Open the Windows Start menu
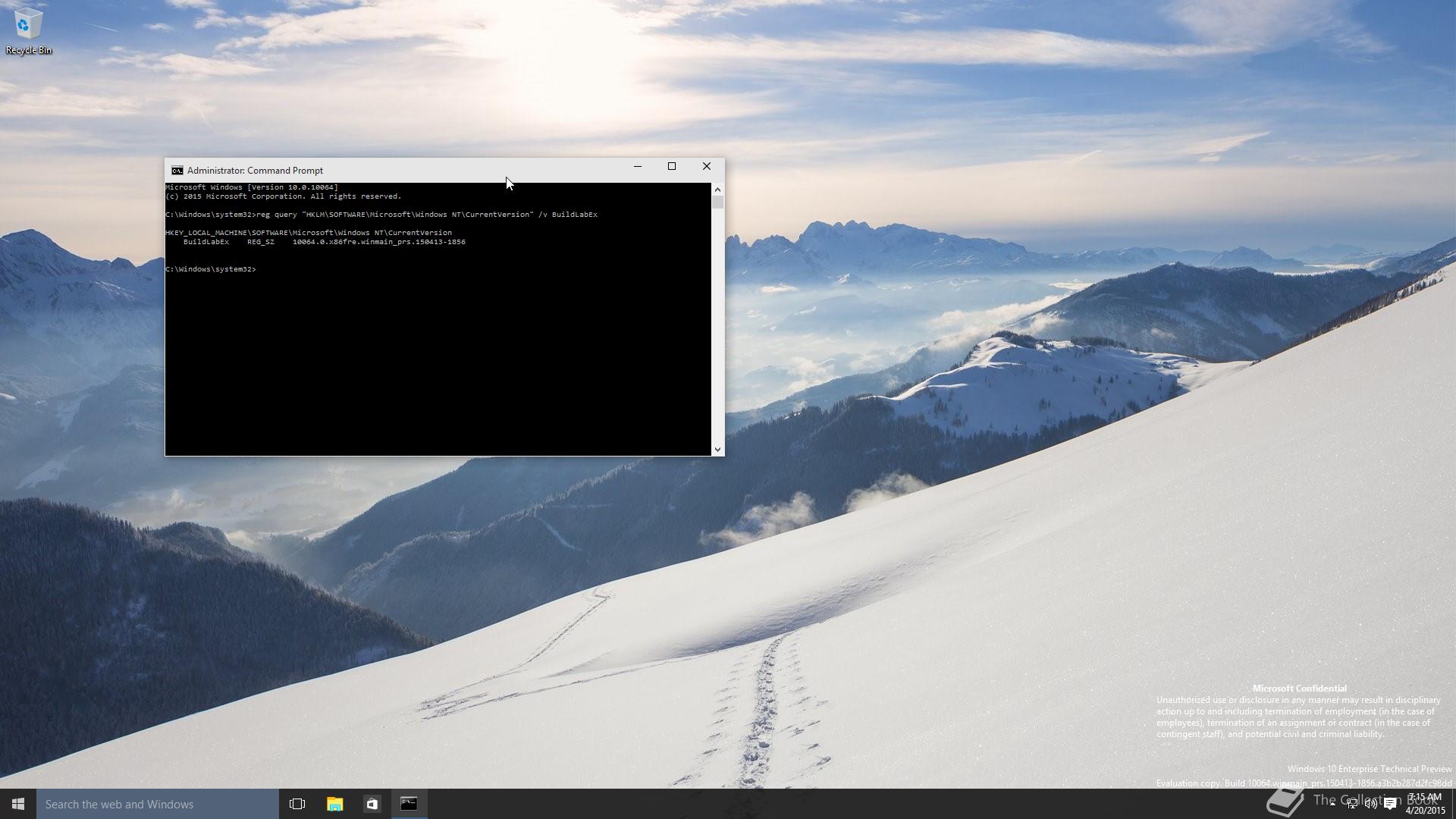This screenshot has height=819, width=1456. point(18,804)
